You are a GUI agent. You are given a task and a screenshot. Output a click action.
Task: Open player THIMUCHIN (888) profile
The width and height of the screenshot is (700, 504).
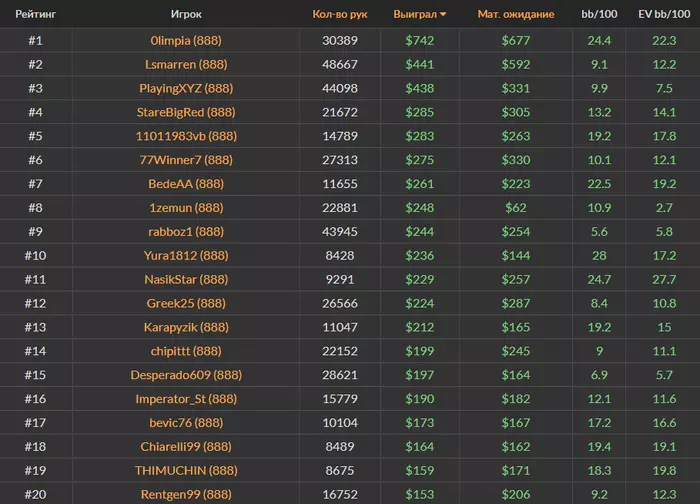point(186,471)
